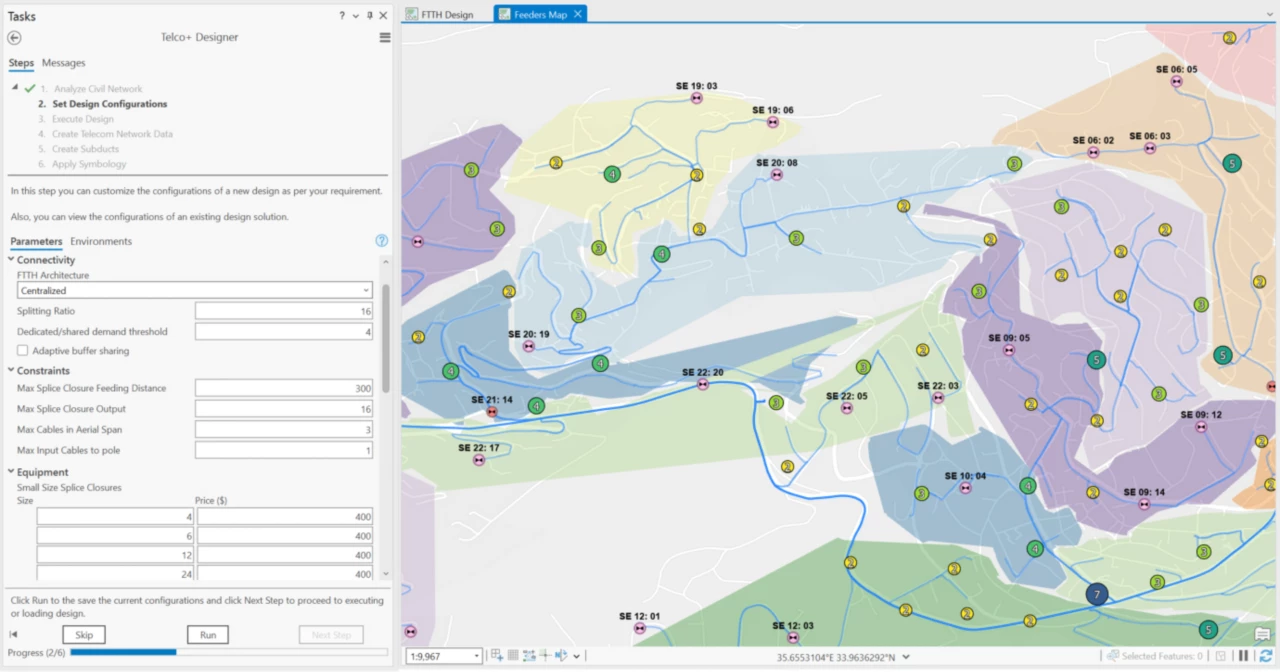Pause map drawing in status bar

coord(1244,656)
